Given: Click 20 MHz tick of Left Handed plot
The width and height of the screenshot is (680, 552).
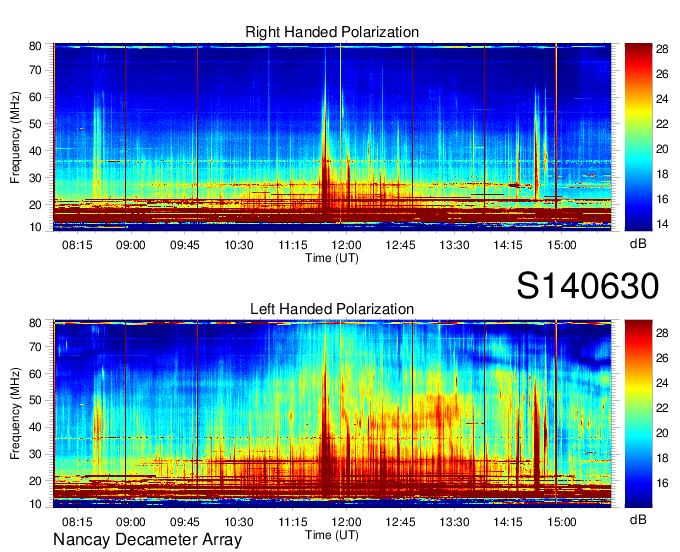Looking at the screenshot, I should [x=35, y=481].
